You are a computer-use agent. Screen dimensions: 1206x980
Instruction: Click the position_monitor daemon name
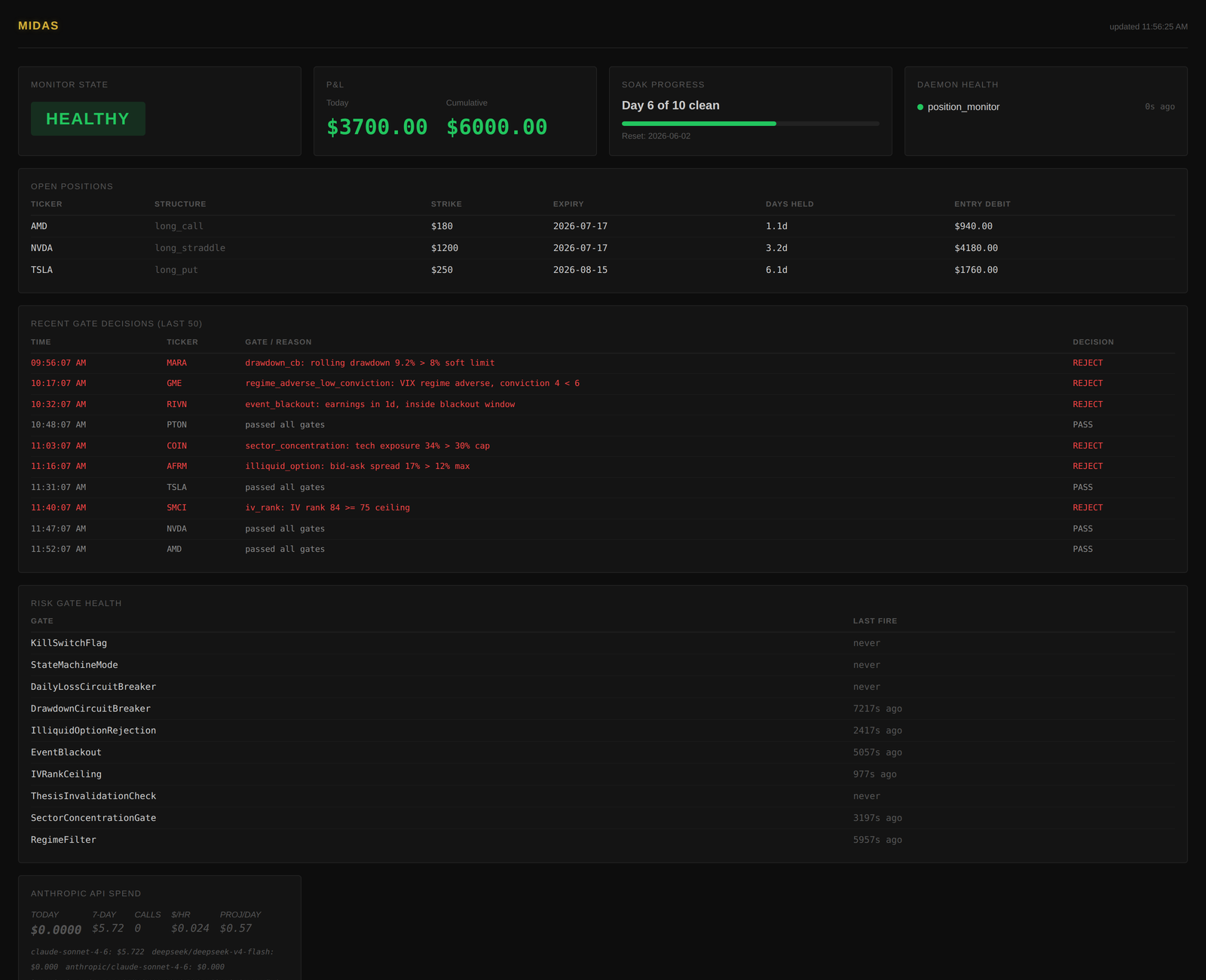coord(963,107)
